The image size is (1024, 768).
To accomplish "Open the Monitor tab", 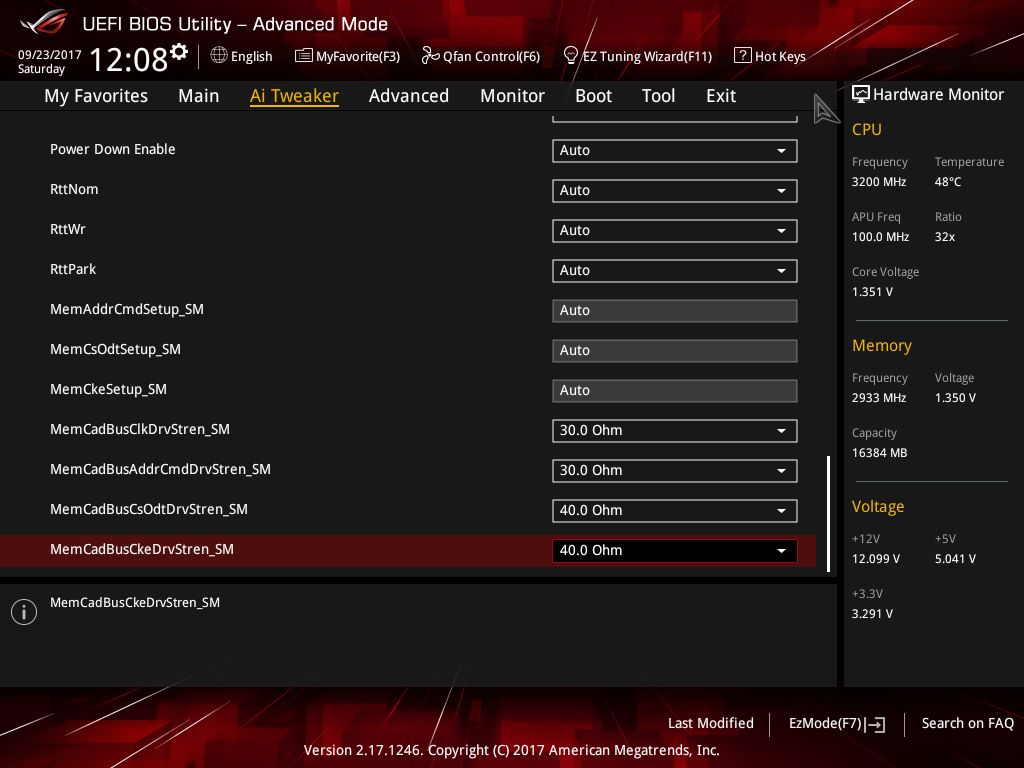I will (x=512, y=96).
